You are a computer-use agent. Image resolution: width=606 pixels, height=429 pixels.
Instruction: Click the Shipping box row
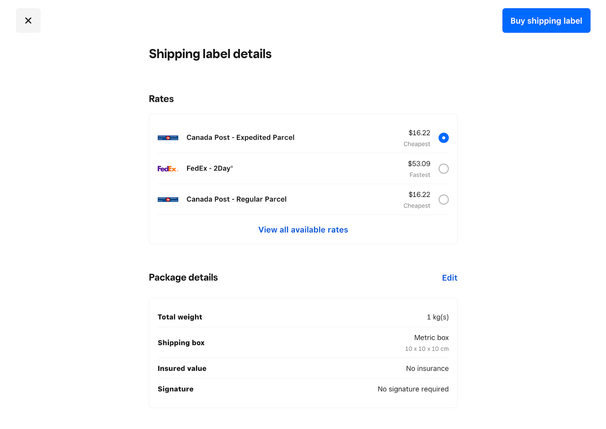pos(303,343)
